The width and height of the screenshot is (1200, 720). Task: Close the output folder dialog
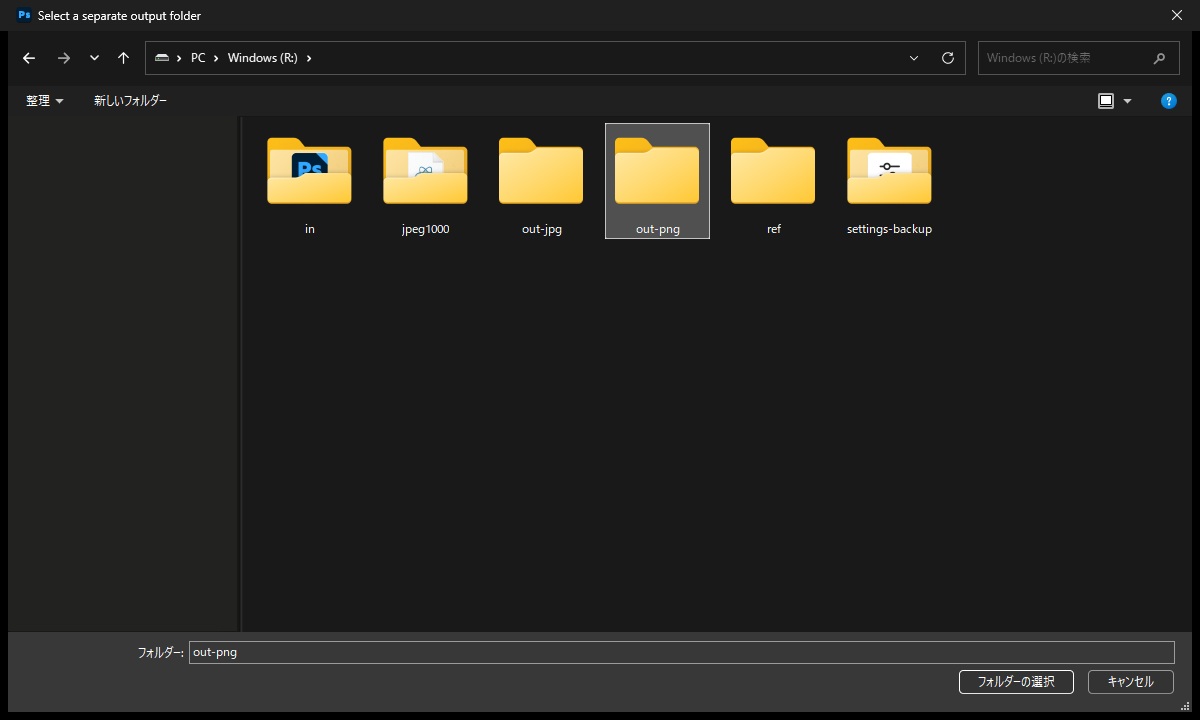click(x=1176, y=15)
